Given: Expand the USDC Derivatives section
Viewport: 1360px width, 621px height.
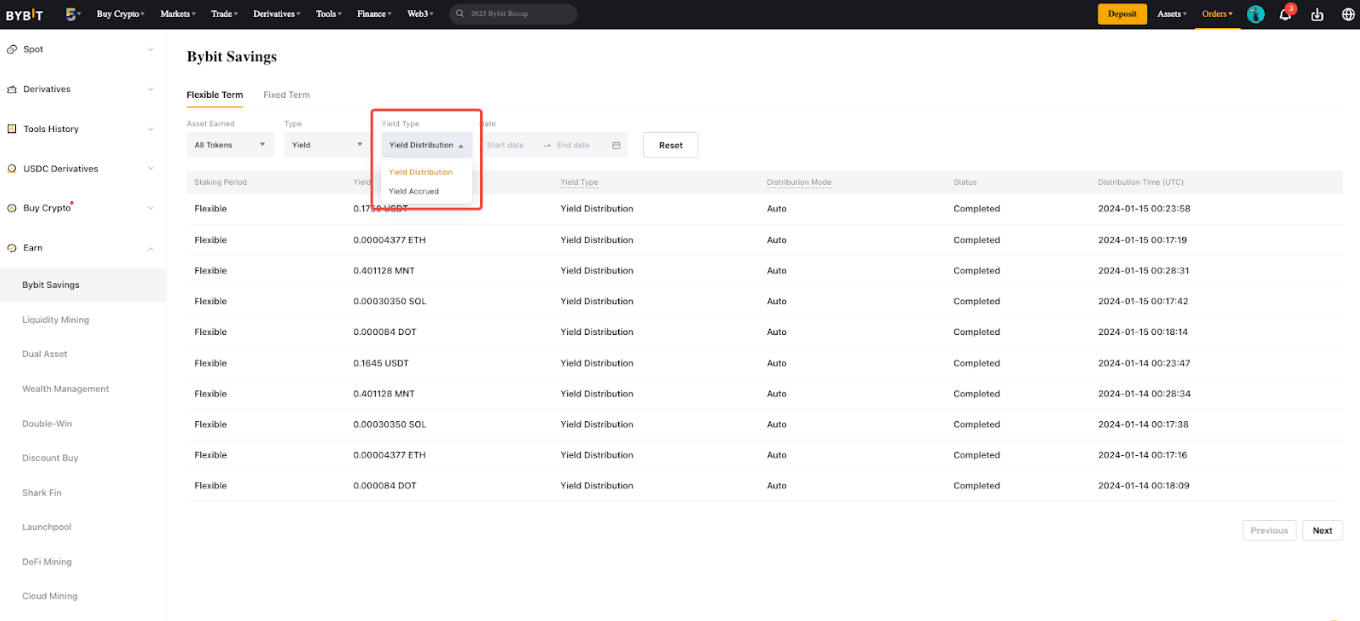Looking at the screenshot, I should click(x=151, y=169).
